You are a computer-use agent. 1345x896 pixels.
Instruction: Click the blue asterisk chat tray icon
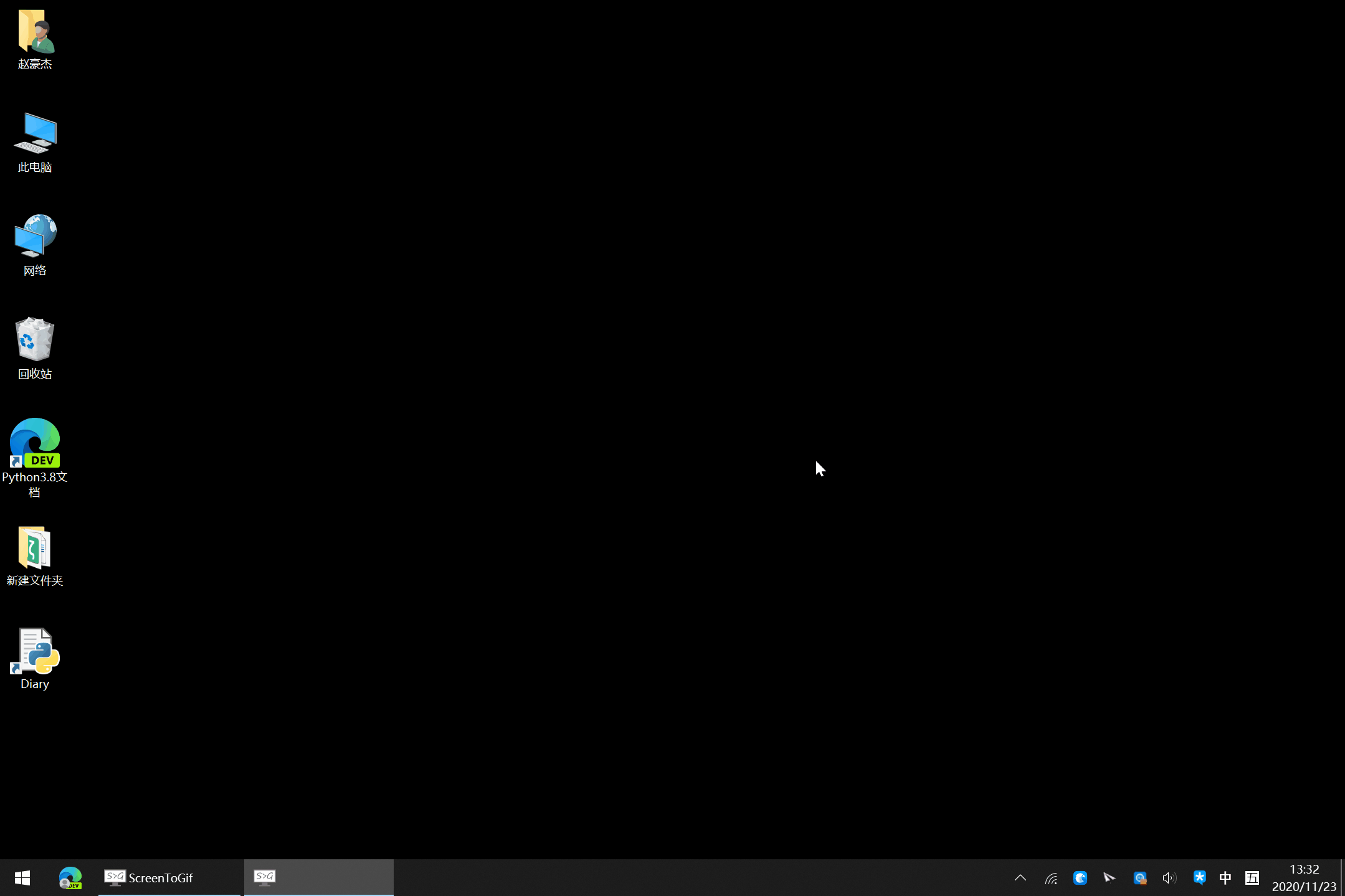point(1199,878)
